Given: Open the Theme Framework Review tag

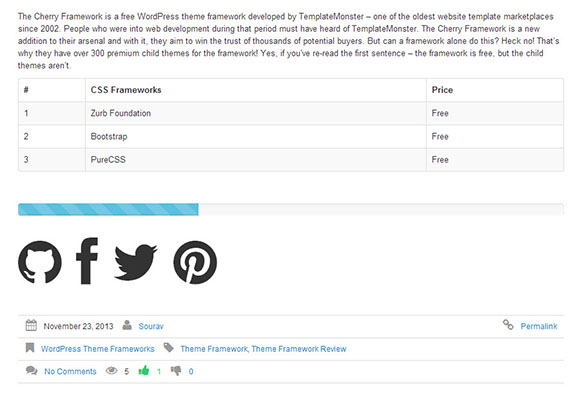Looking at the screenshot, I should [299, 349].
